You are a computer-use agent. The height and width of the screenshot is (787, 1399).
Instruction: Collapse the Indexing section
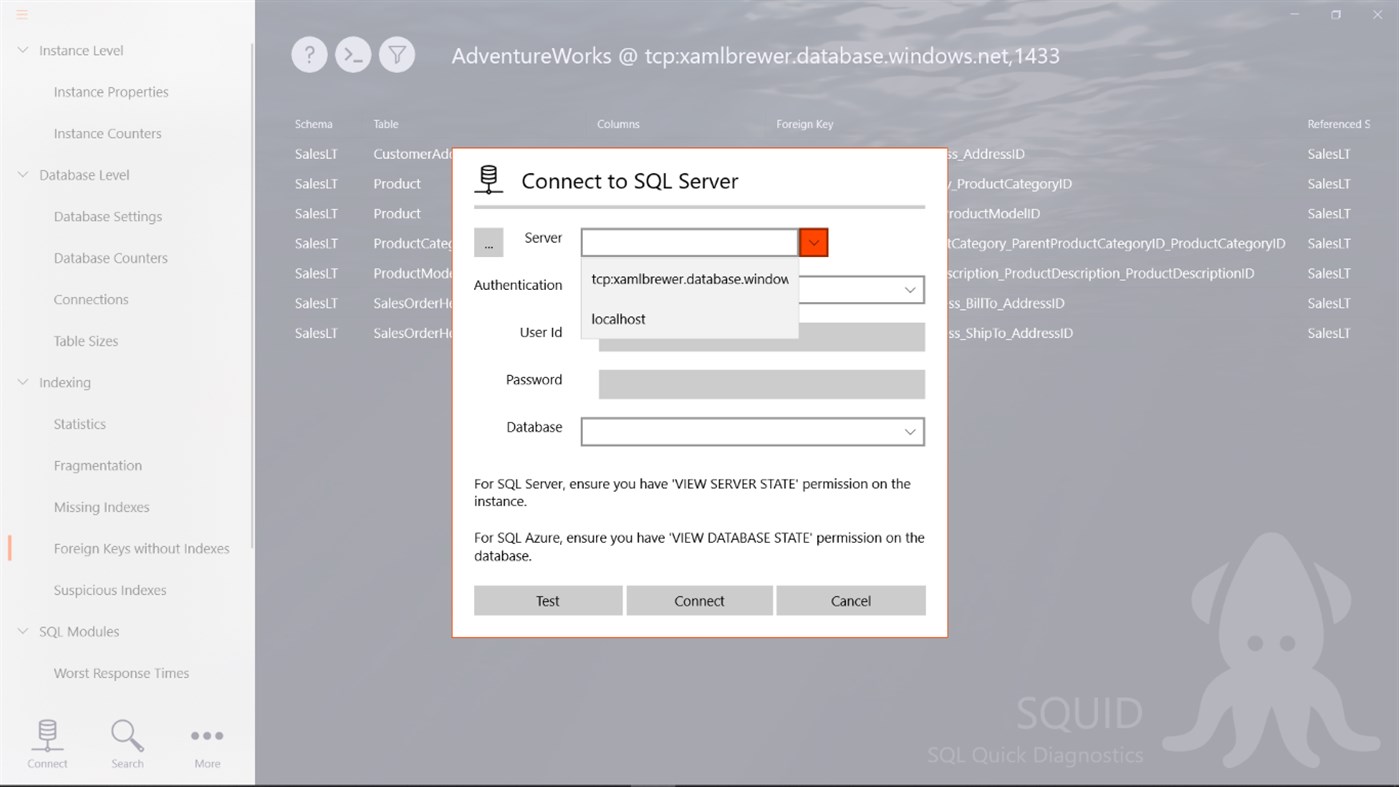coord(23,382)
